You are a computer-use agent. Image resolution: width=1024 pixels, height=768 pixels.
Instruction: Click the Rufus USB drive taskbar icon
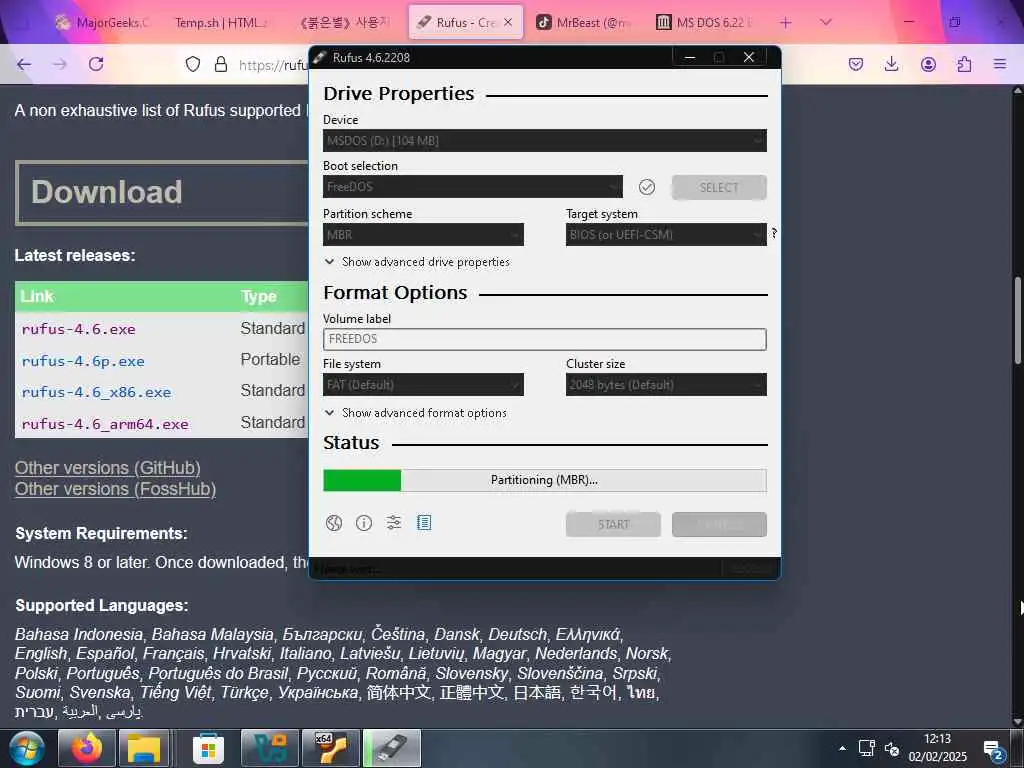[x=392, y=748]
